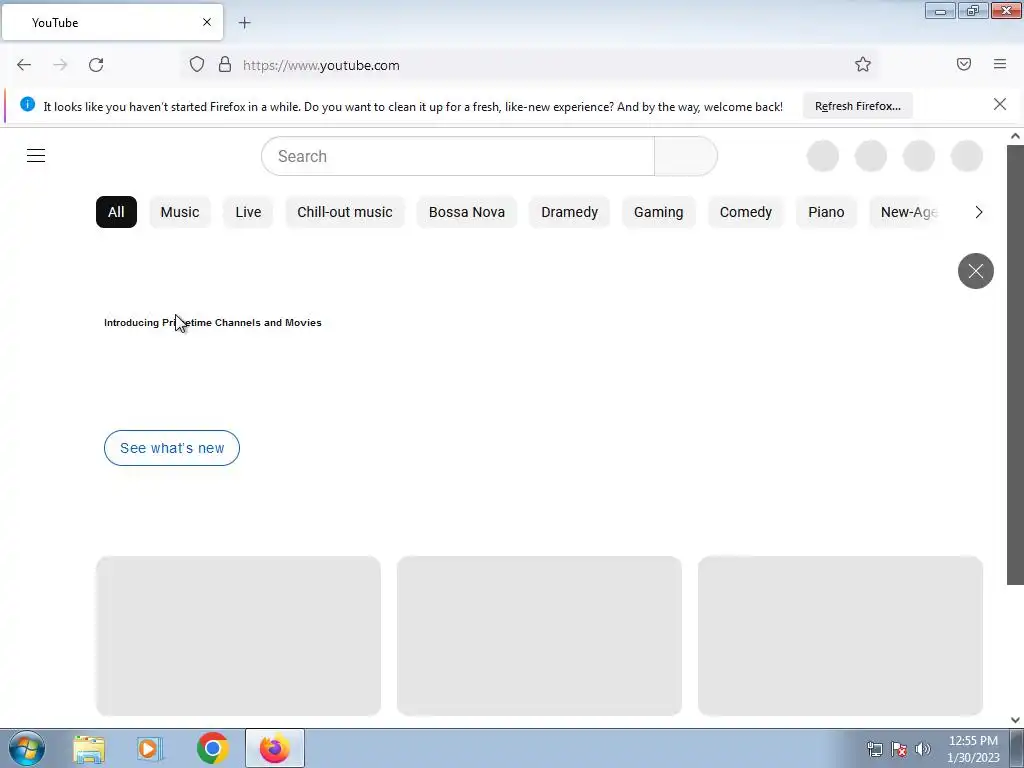Open Action Center flag tray icon
Viewport: 1024px width, 768px height.
(x=899, y=749)
